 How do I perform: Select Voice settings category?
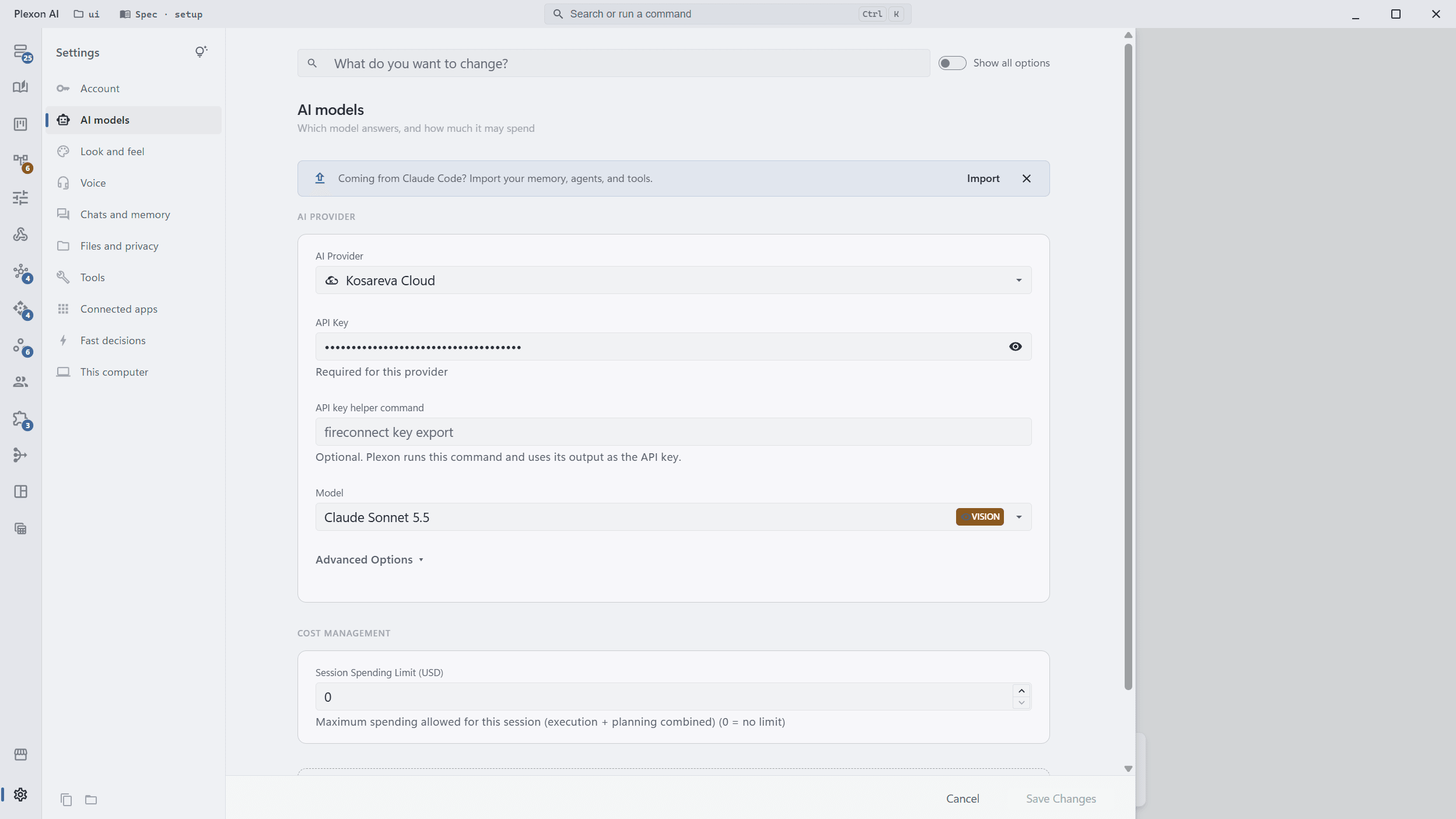pyautogui.click(x=134, y=183)
